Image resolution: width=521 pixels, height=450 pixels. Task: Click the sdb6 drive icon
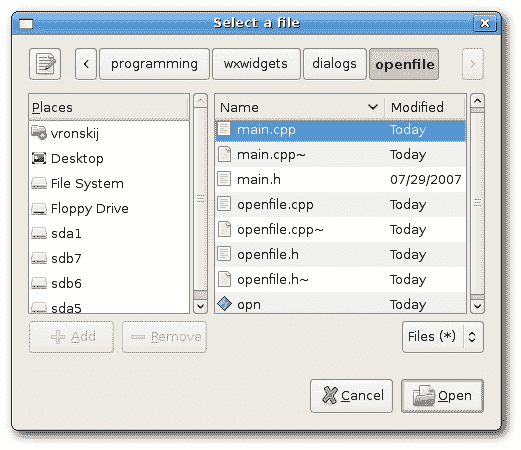point(39,283)
